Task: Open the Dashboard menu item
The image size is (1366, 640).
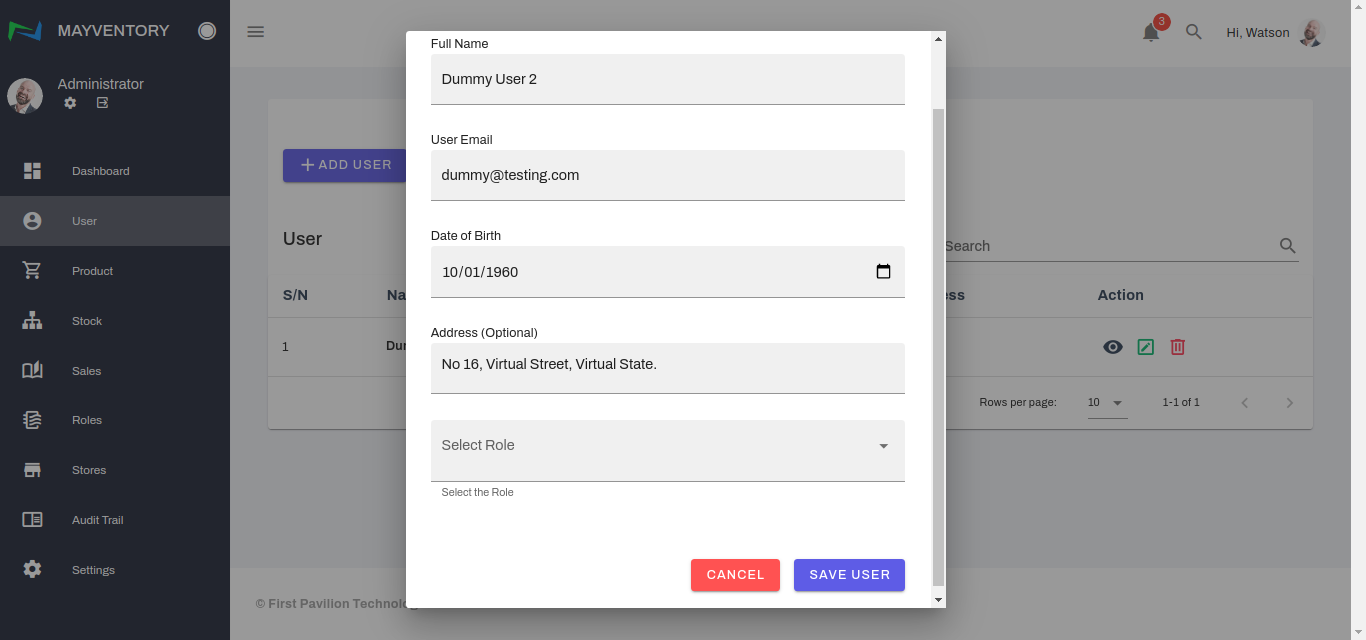Action: pyautogui.click(x=100, y=171)
